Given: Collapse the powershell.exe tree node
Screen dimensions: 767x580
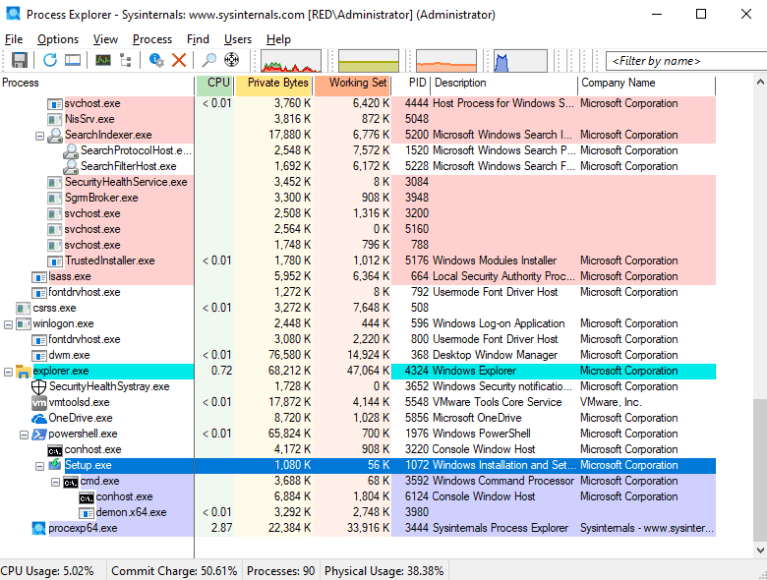Looking at the screenshot, I should 24,435.
